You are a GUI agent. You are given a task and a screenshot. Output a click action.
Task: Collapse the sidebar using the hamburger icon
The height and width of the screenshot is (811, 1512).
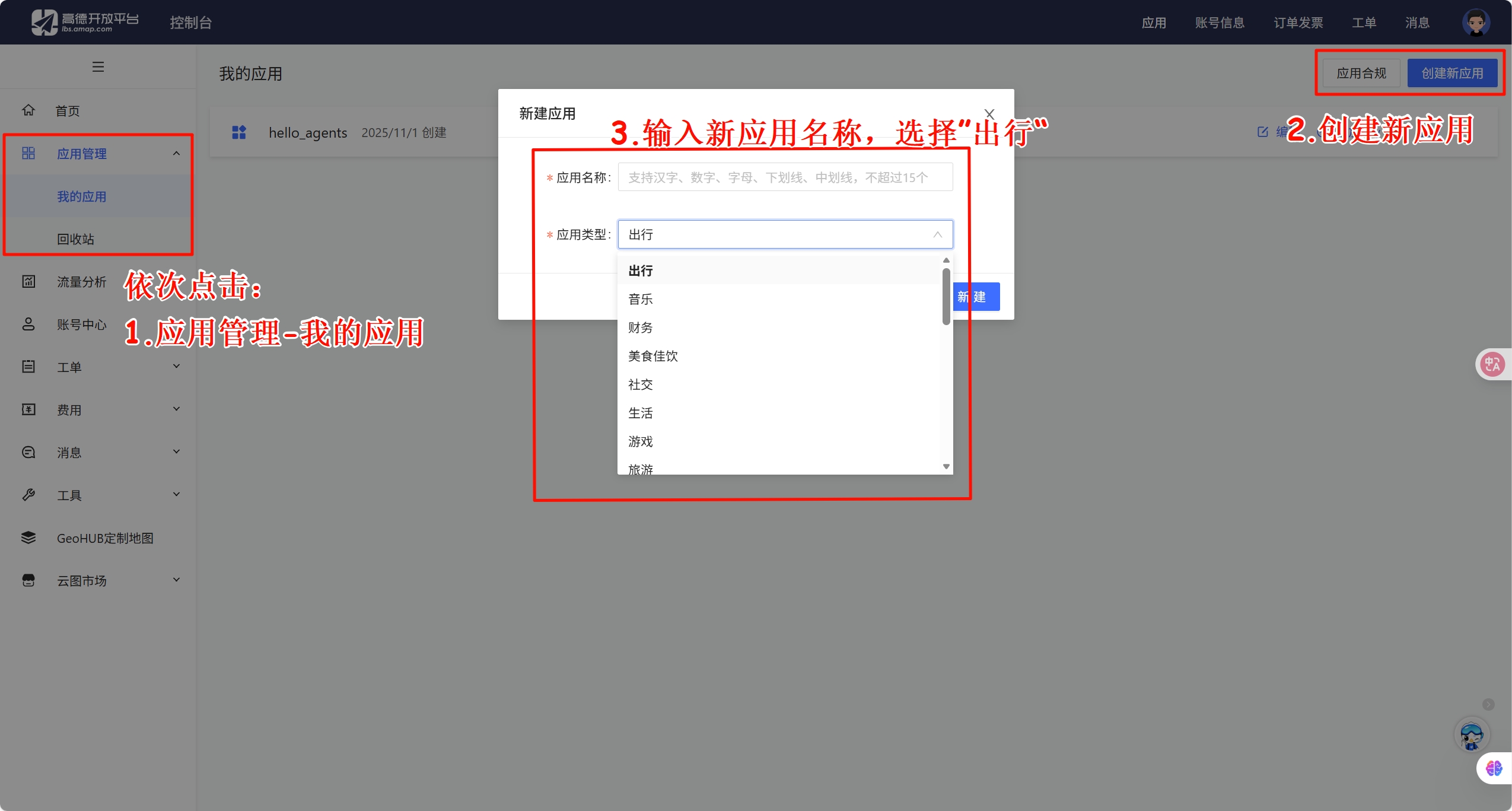tap(98, 66)
